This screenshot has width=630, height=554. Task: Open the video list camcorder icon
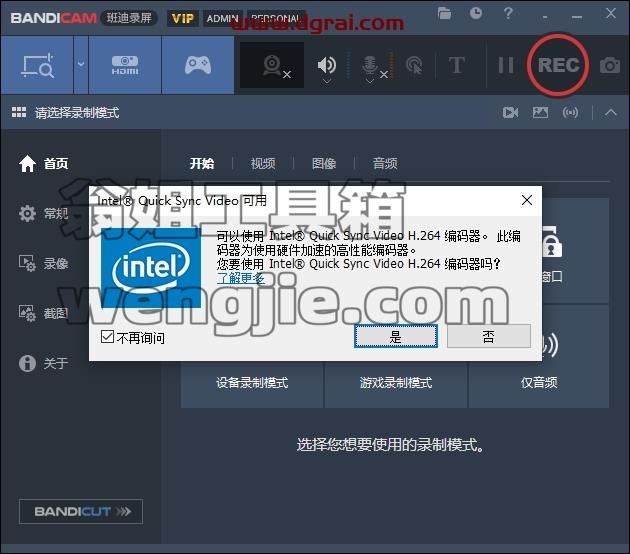(510, 112)
